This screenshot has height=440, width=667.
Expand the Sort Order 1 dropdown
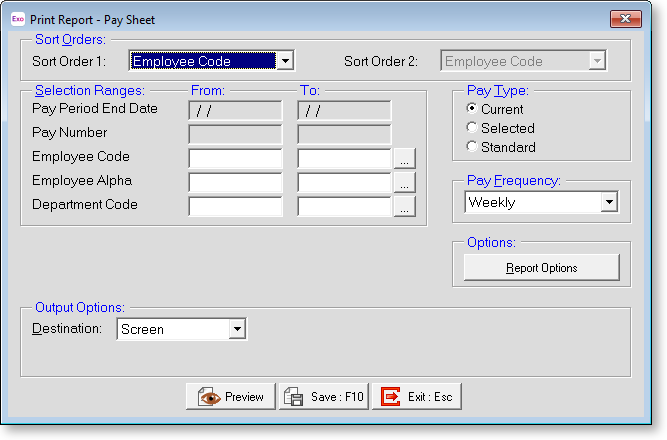coord(285,61)
